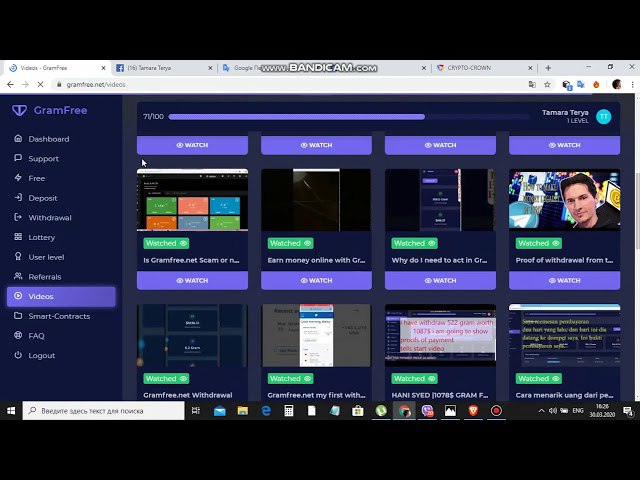Open Brave browser from taskbar

tap(473, 411)
